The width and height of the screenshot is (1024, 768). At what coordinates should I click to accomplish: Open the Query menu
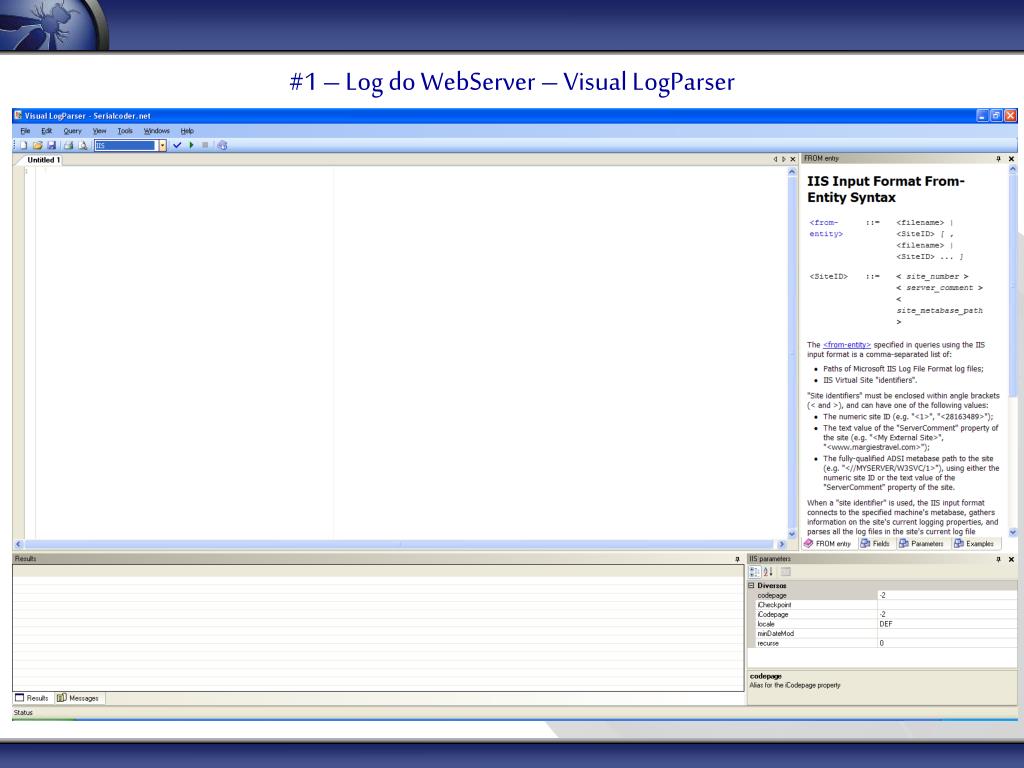tap(72, 131)
